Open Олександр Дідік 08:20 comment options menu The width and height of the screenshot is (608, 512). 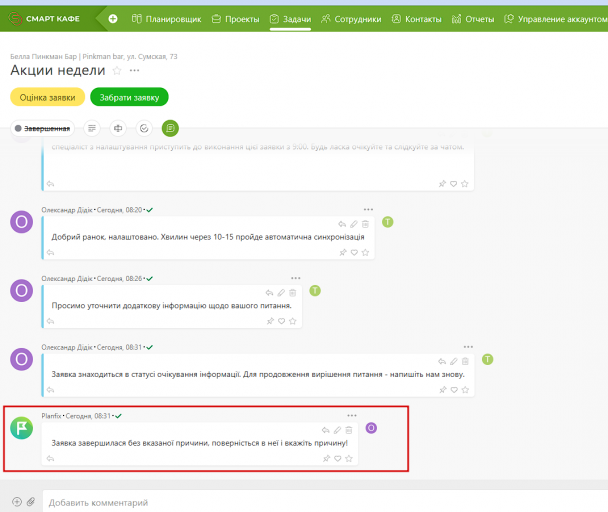(x=368, y=209)
